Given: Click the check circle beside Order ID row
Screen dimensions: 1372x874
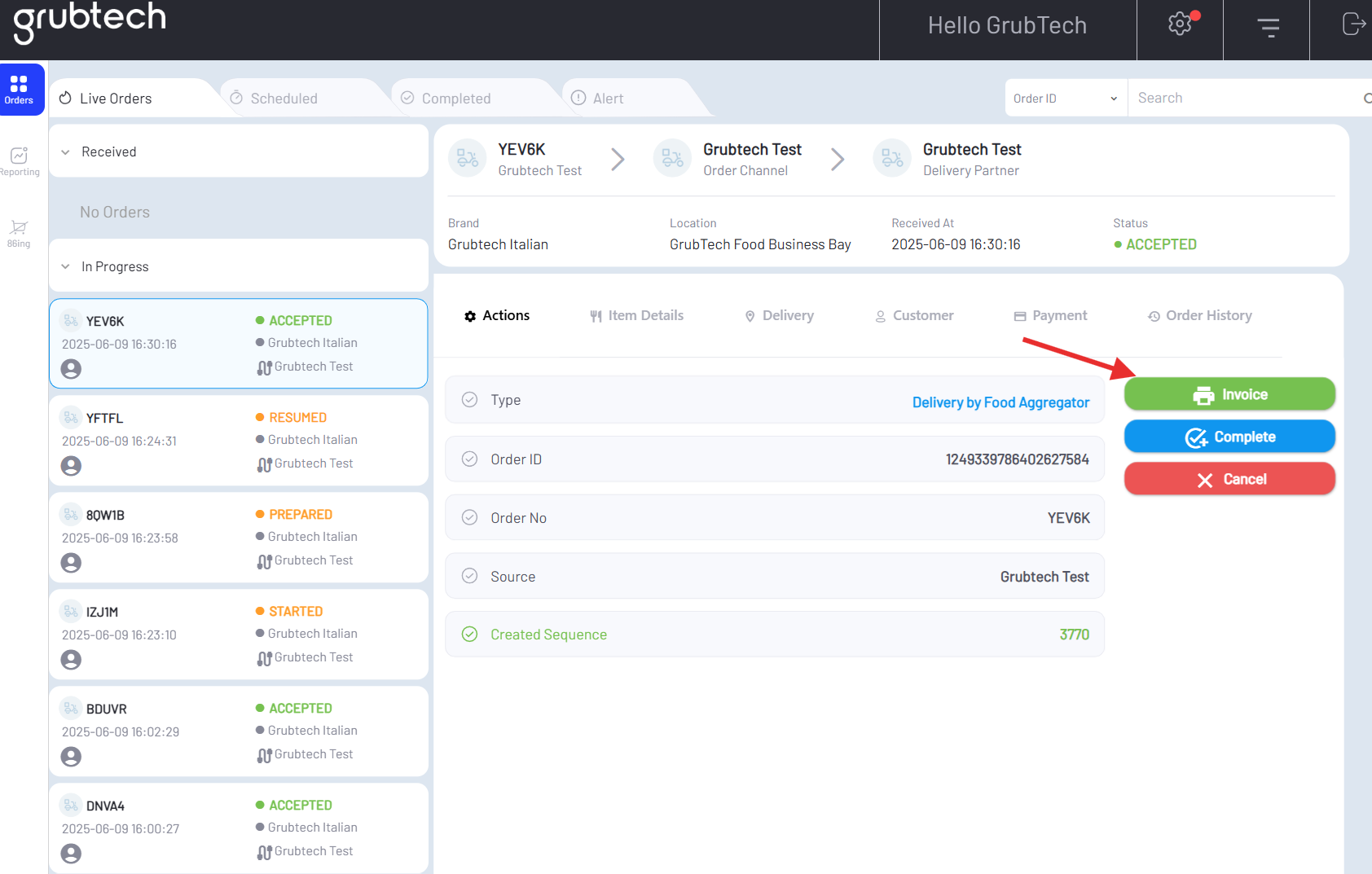Looking at the screenshot, I should pyautogui.click(x=469, y=459).
